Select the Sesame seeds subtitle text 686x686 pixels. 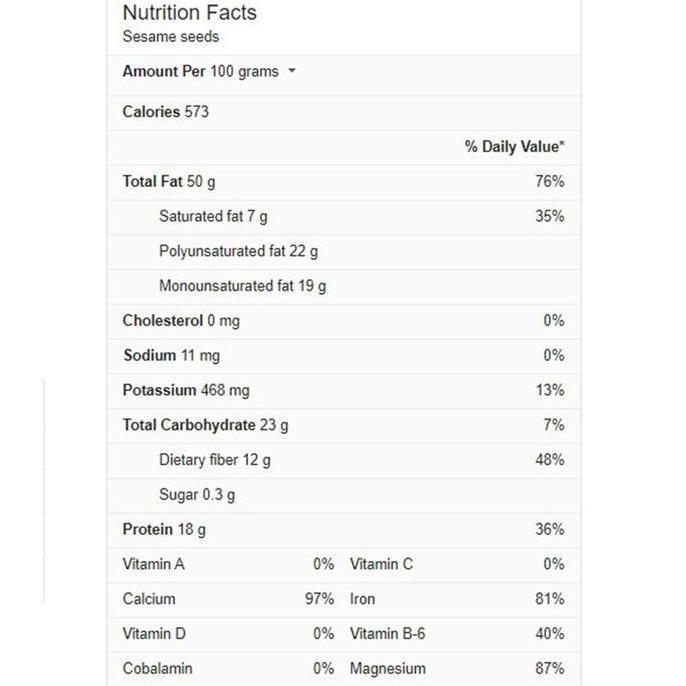click(x=171, y=37)
